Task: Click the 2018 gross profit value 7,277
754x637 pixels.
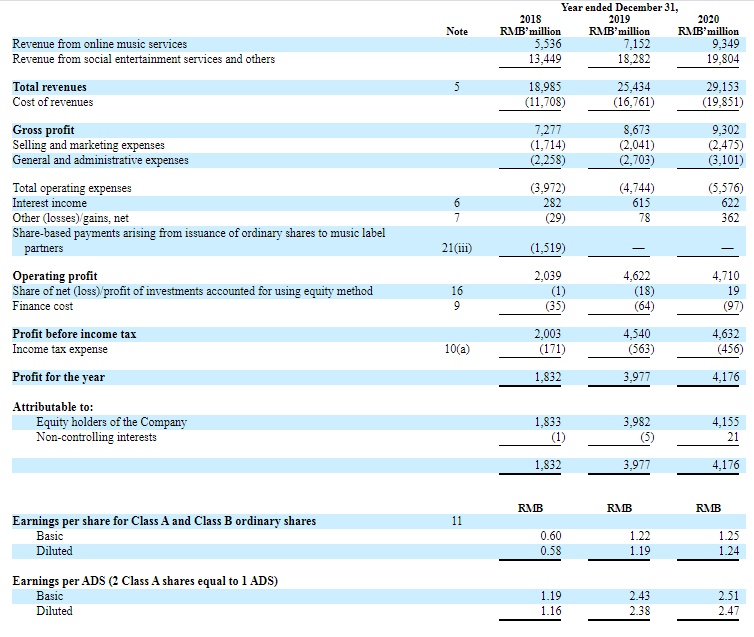Action: [548, 130]
